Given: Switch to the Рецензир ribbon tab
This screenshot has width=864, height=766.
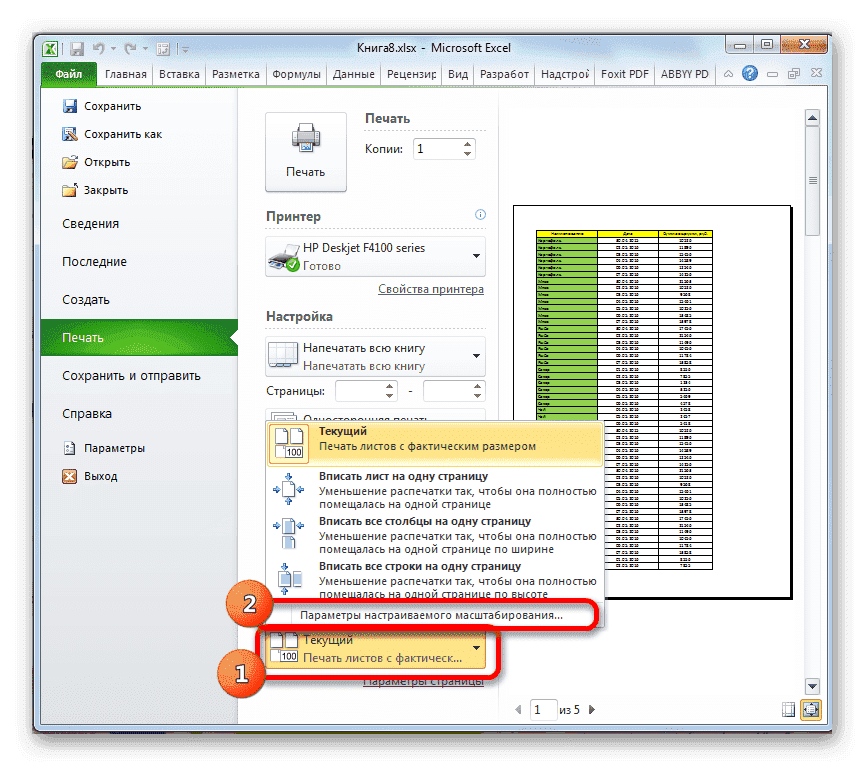Looking at the screenshot, I should pyautogui.click(x=413, y=73).
